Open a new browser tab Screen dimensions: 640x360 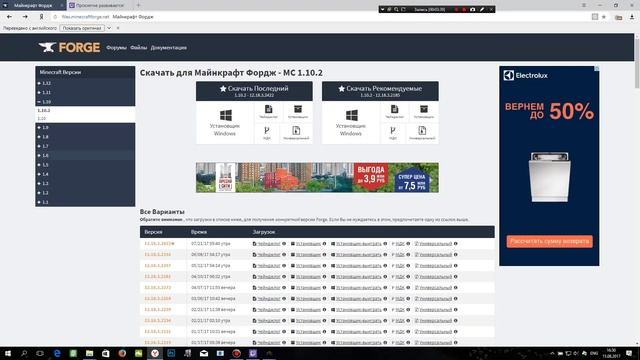(138, 5)
